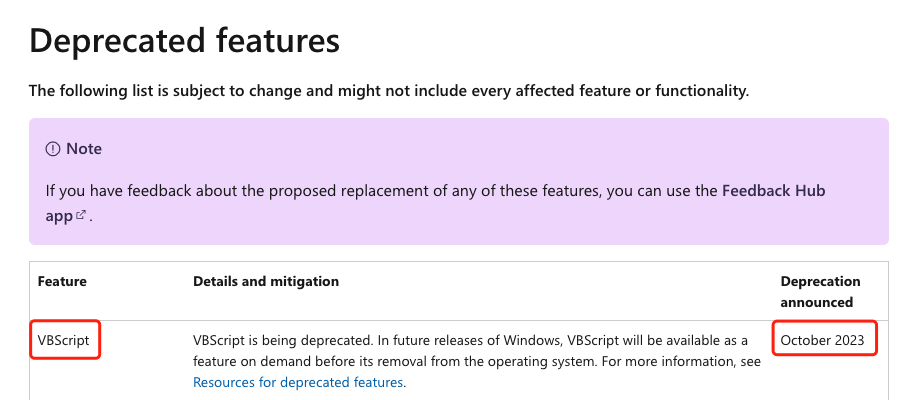Click the Note label in purple box
The image size is (899, 400).
[84, 149]
